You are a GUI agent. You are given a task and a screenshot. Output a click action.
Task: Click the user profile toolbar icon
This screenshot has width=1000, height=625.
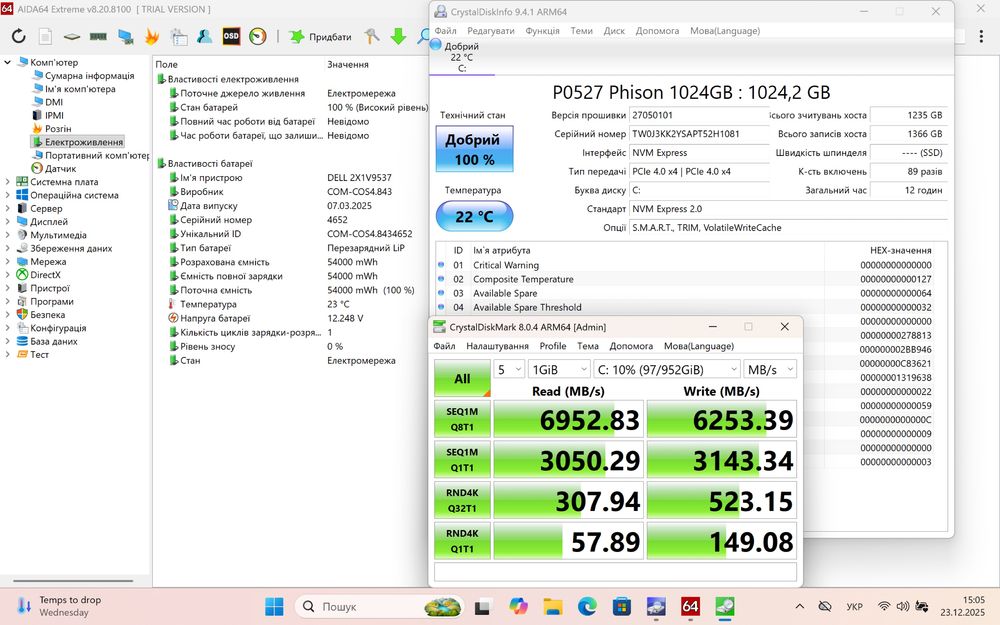coord(205,36)
